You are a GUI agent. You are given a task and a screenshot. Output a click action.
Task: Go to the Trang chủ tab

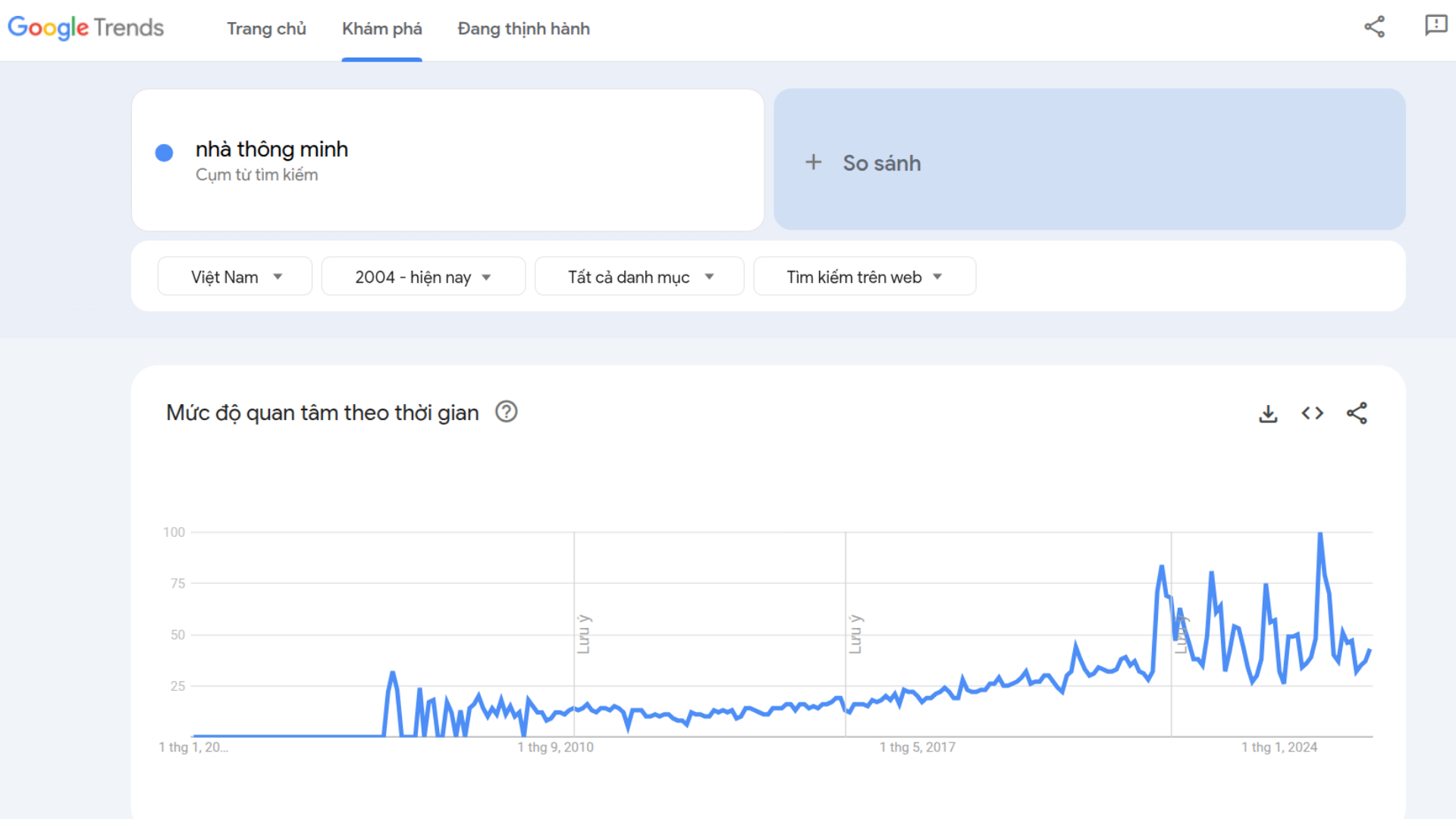coord(266,29)
